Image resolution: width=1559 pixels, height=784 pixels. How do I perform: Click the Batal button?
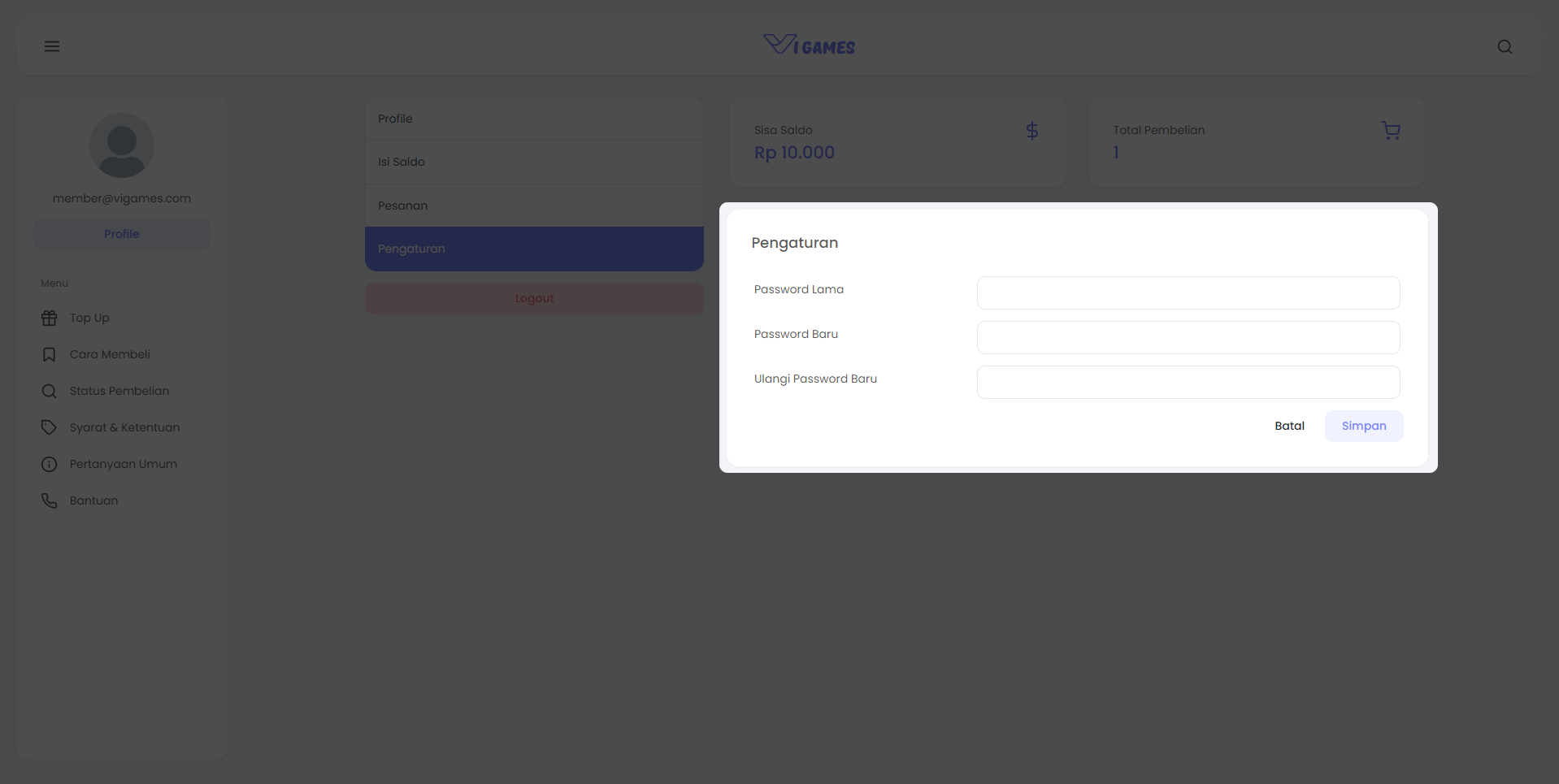[1289, 426]
